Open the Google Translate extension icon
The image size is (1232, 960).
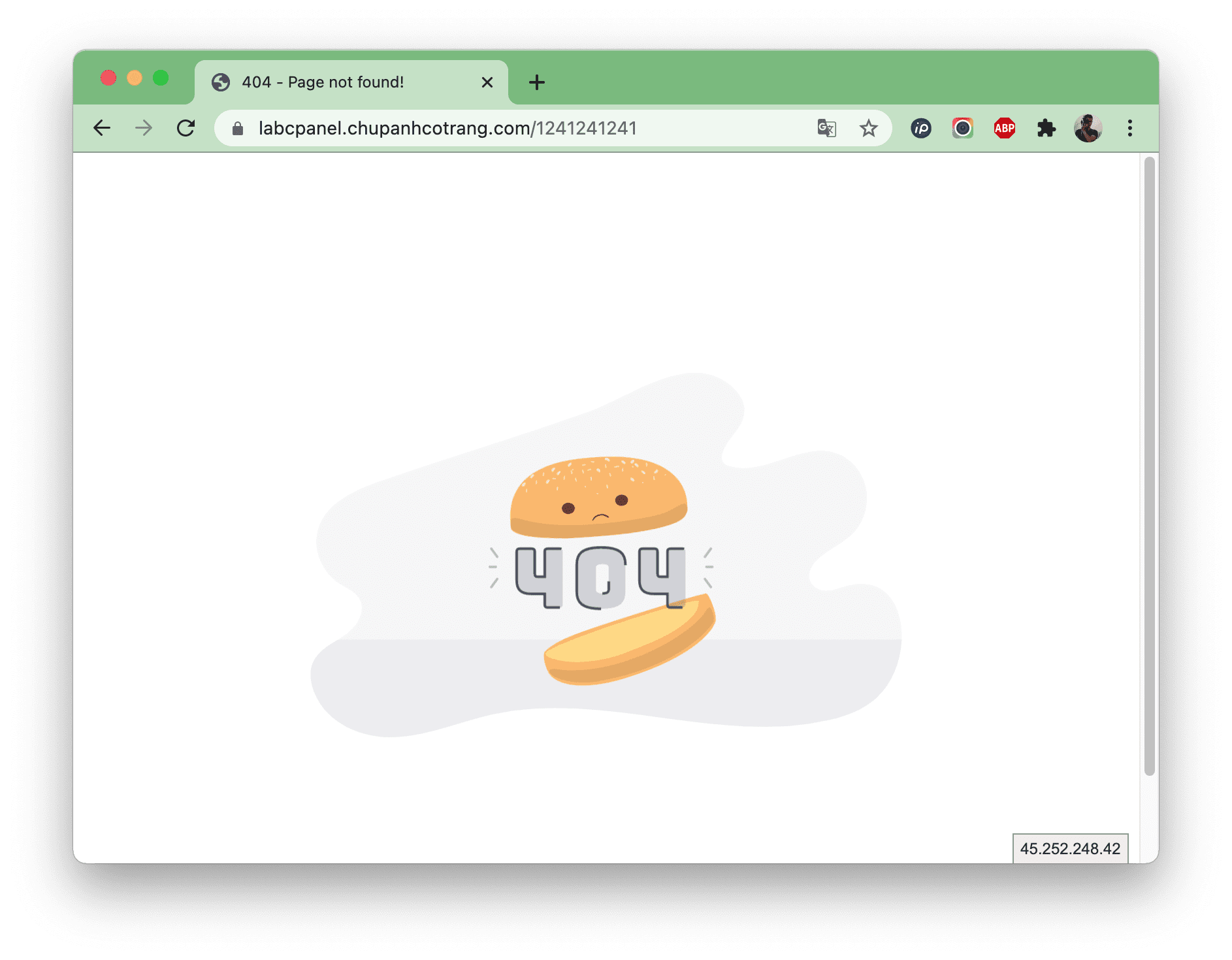826,128
